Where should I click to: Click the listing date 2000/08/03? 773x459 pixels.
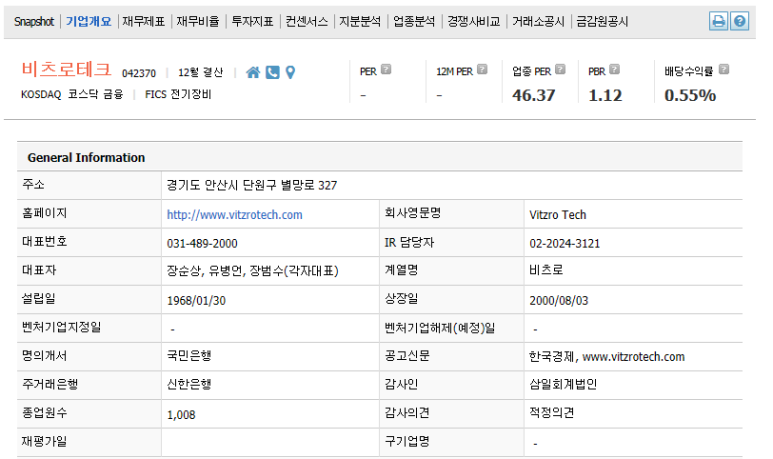tap(559, 301)
